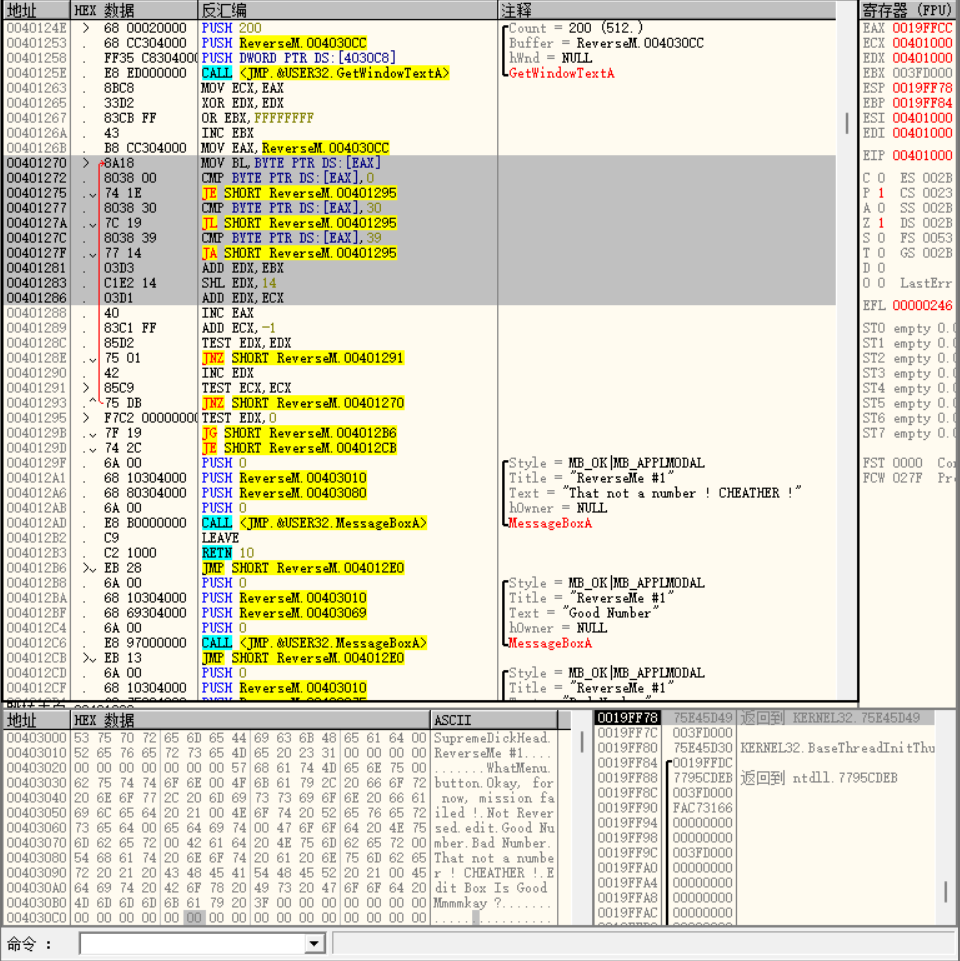Select the EAX register value 0019FFCC

tap(922, 28)
